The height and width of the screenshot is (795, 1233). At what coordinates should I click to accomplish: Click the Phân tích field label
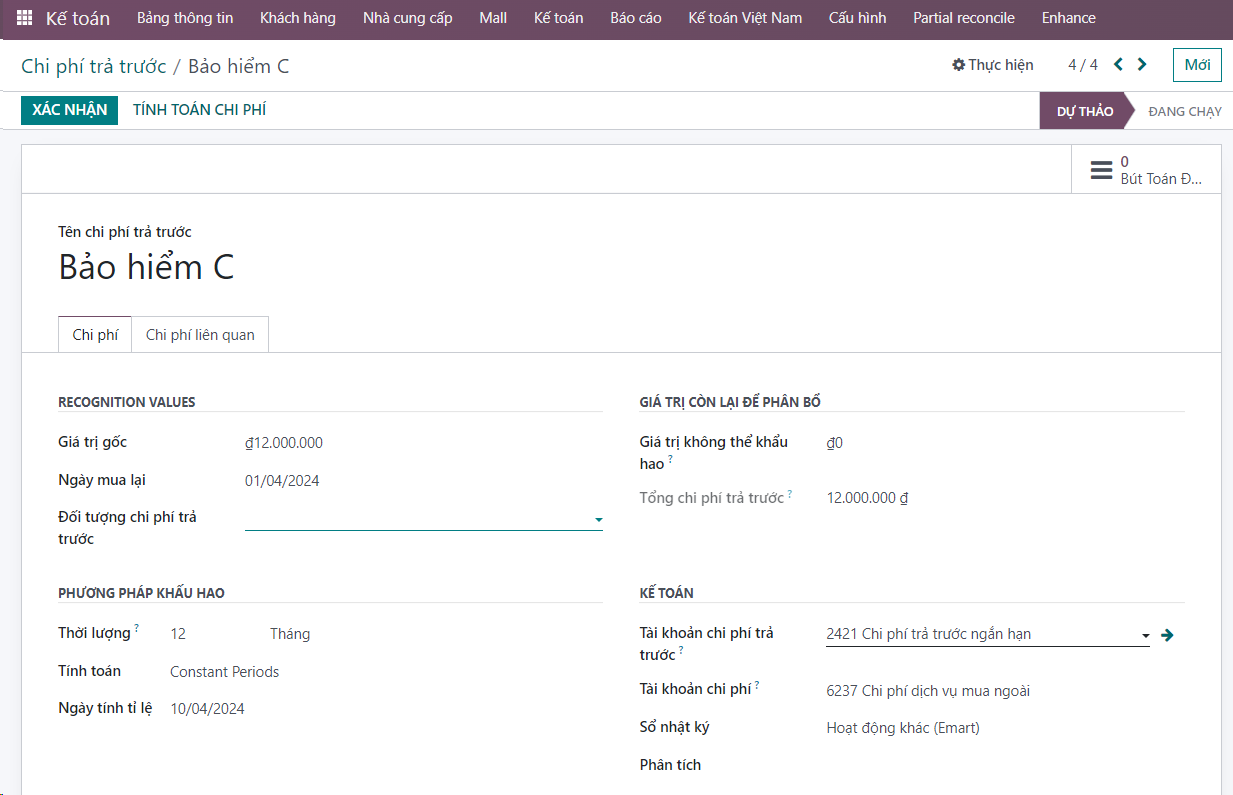click(x=670, y=765)
